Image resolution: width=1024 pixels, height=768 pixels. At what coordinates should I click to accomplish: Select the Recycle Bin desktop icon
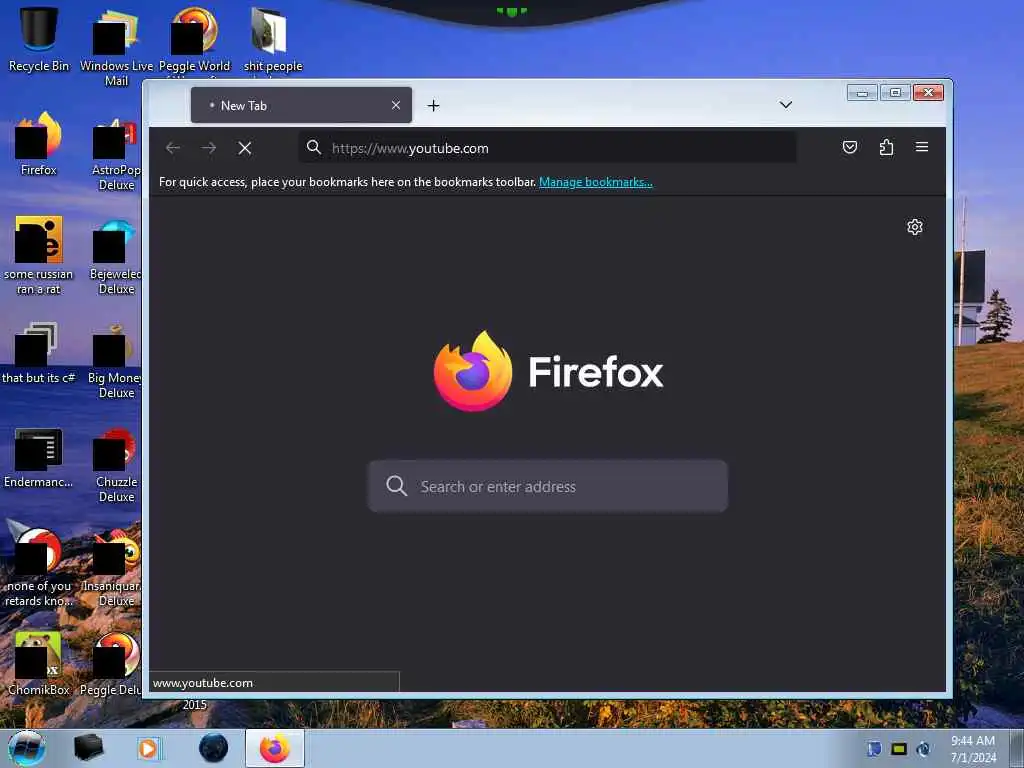pyautogui.click(x=39, y=40)
